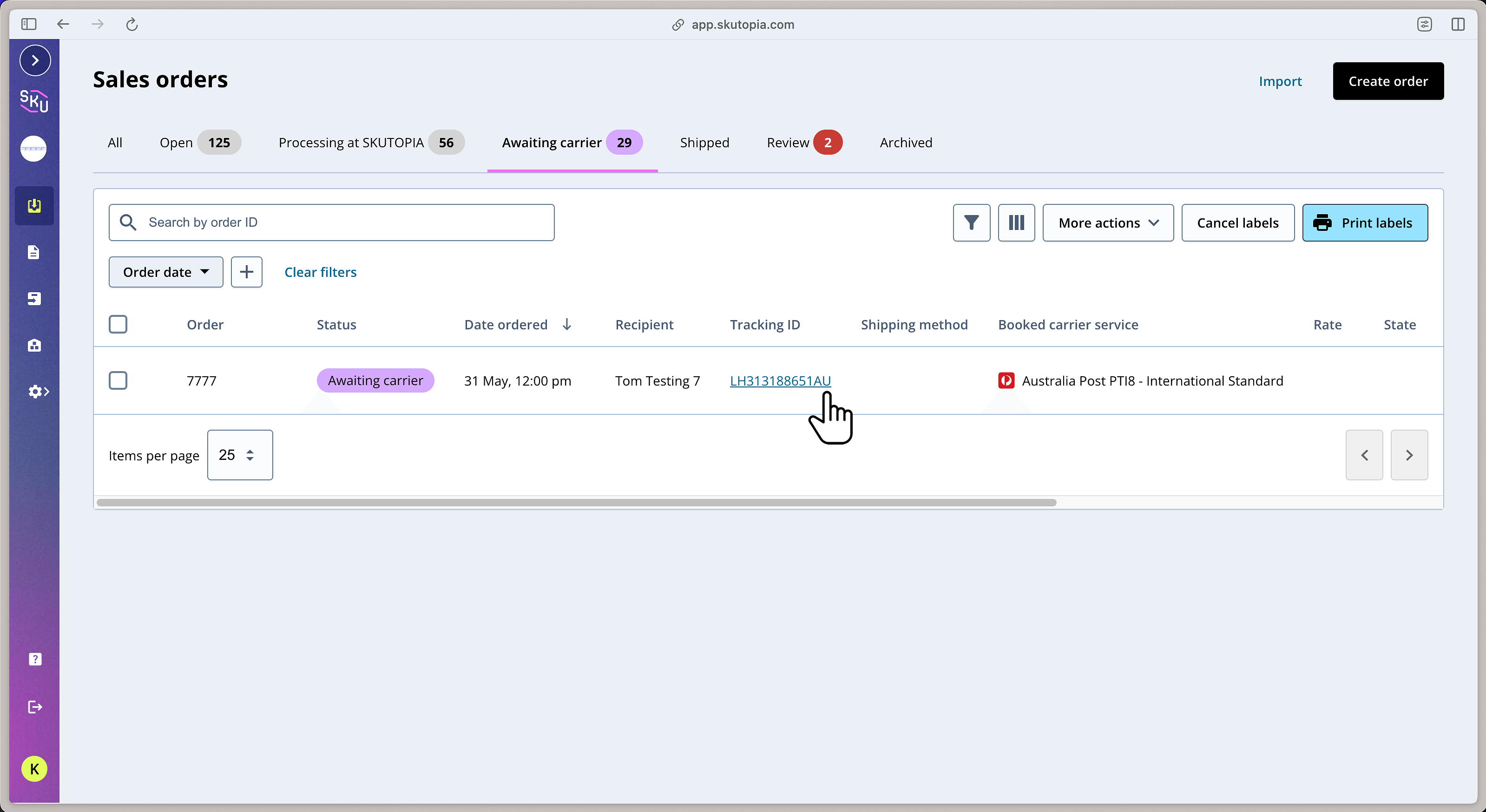The image size is (1486, 812).
Task: Open the Order date filter dropdown
Action: point(165,272)
